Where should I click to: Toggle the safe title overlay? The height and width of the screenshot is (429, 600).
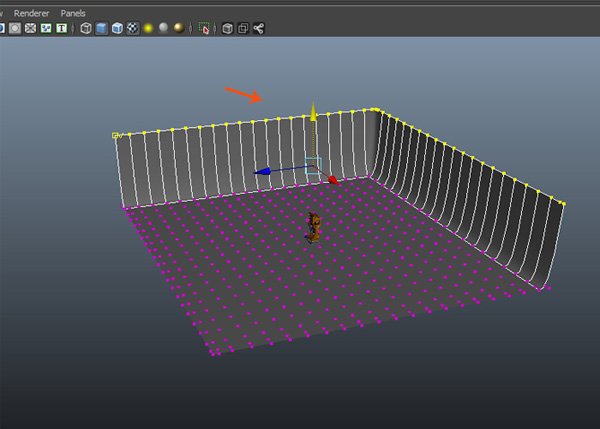click(62, 28)
